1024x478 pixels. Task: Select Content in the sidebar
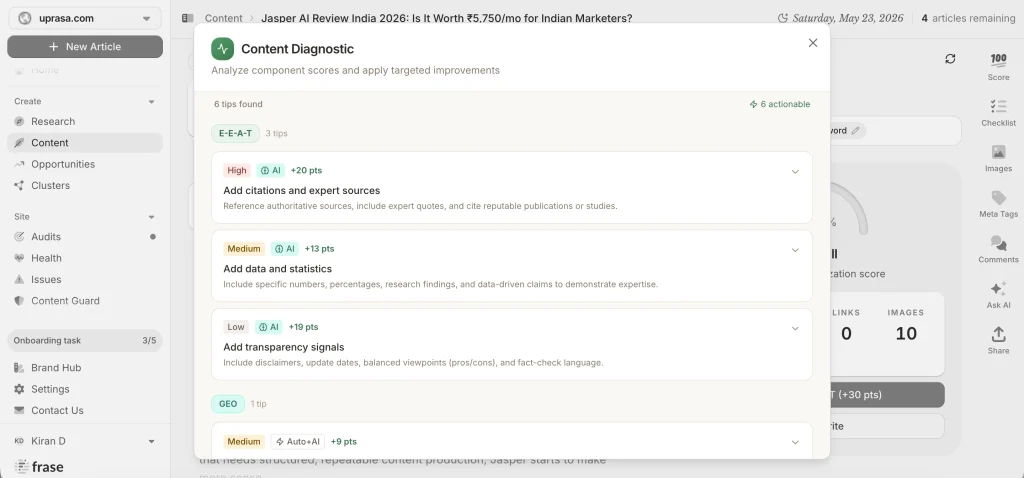pos(85,143)
